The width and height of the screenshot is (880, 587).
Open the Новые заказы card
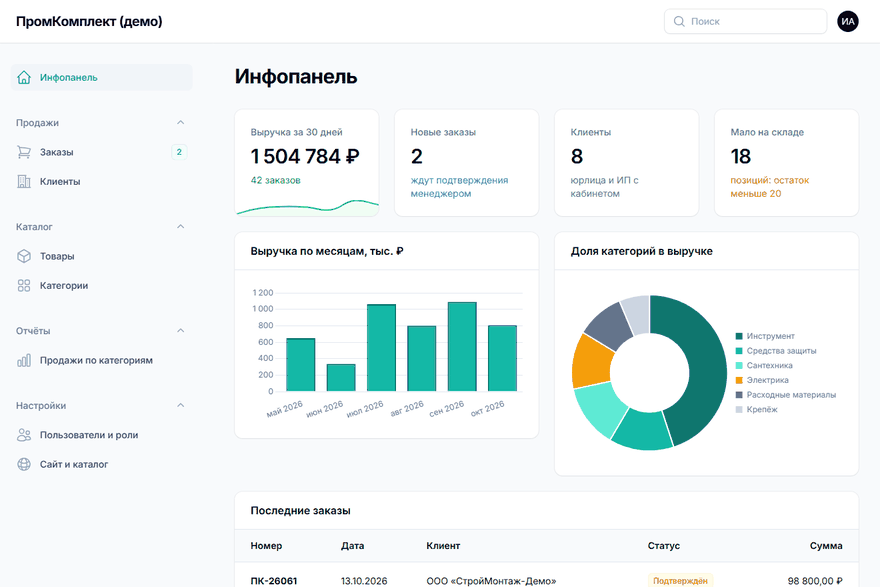point(466,163)
